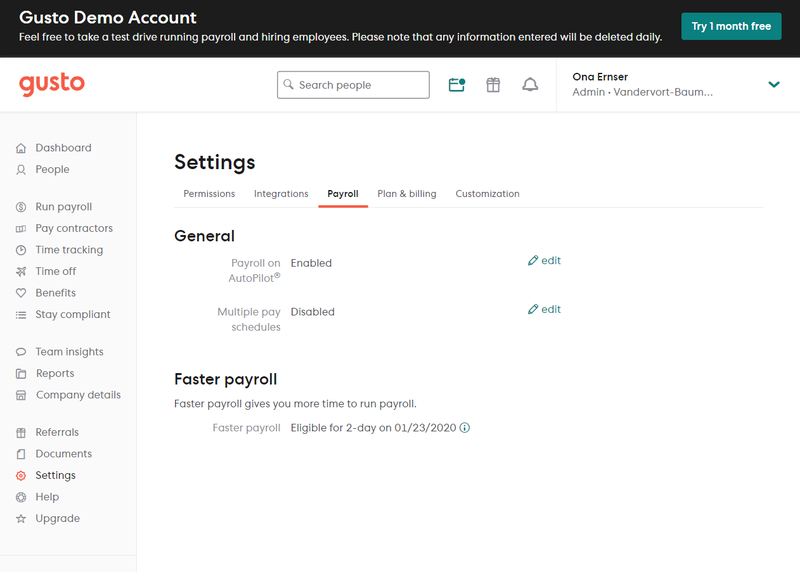Open Help in the sidebar
The image size is (800, 572).
pos(47,496)
